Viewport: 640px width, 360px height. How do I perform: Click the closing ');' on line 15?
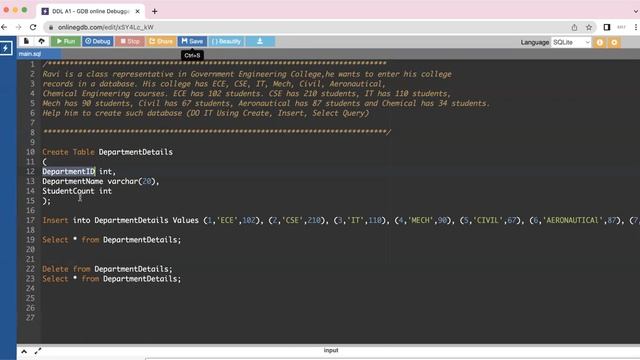pos(47,201)
